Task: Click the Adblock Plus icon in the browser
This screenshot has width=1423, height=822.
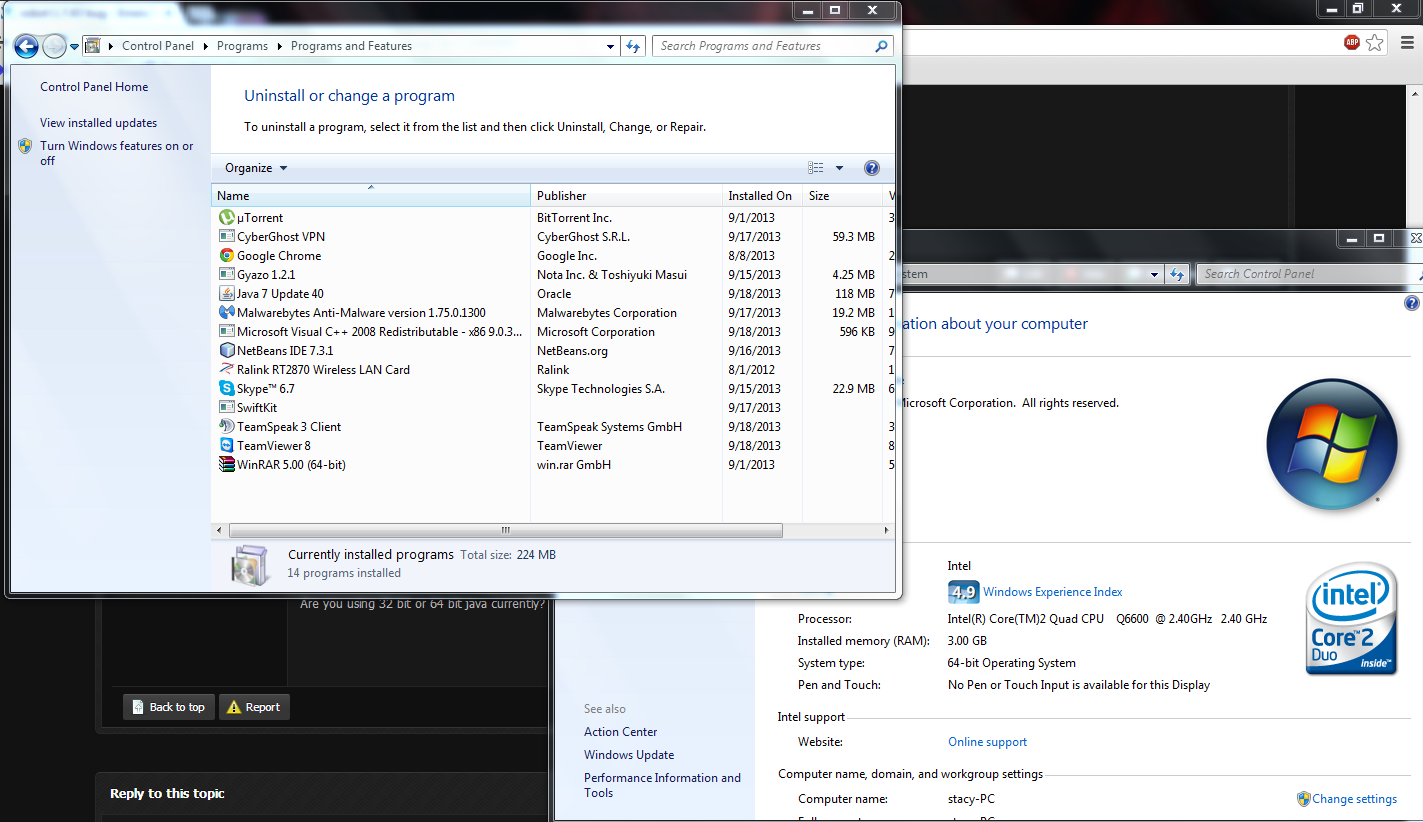Action: [x=1352, y=43]
